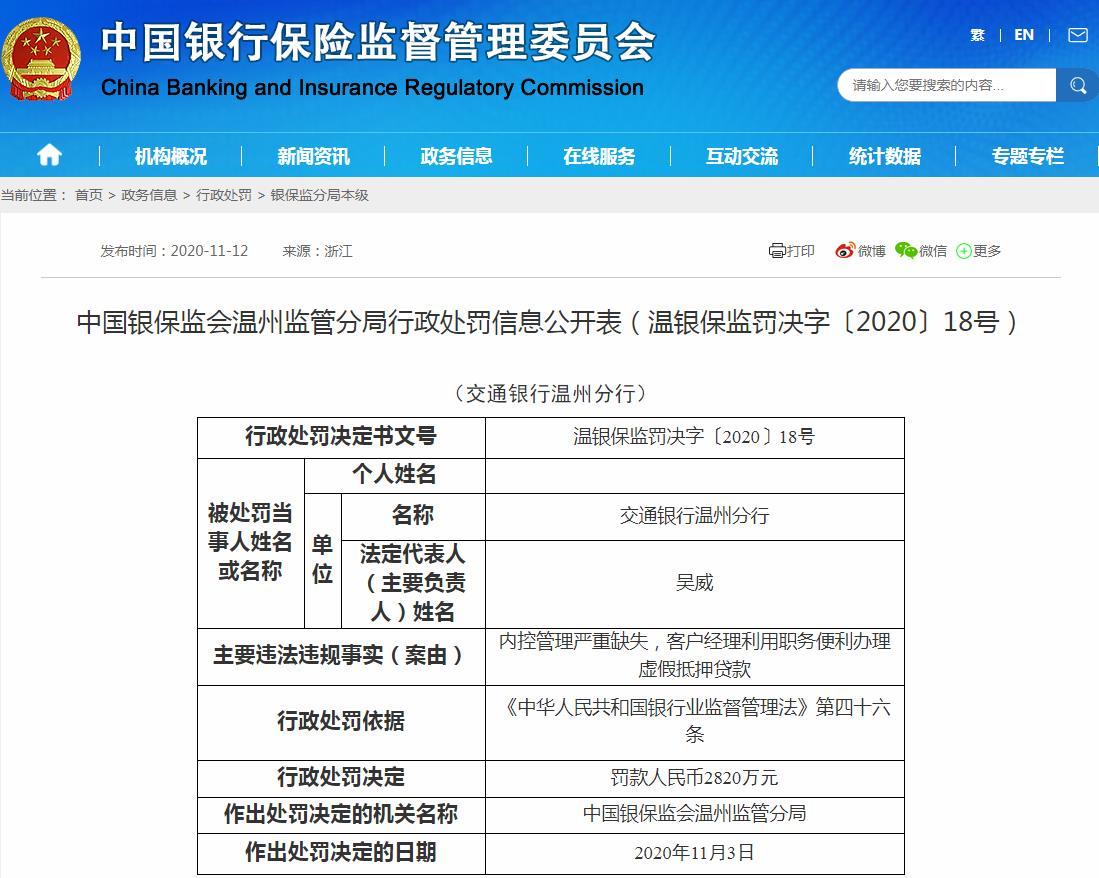Click the legal basis cell 第四十六条

pyautogui.click(x=695, y=722)
